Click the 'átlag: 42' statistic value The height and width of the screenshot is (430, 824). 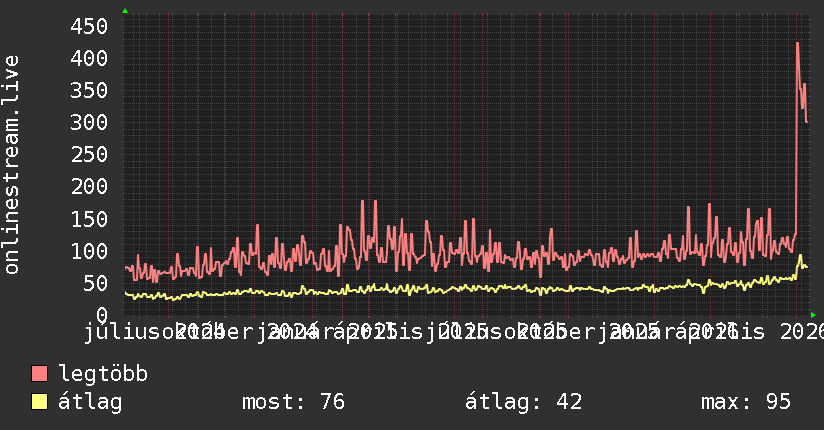523,402
